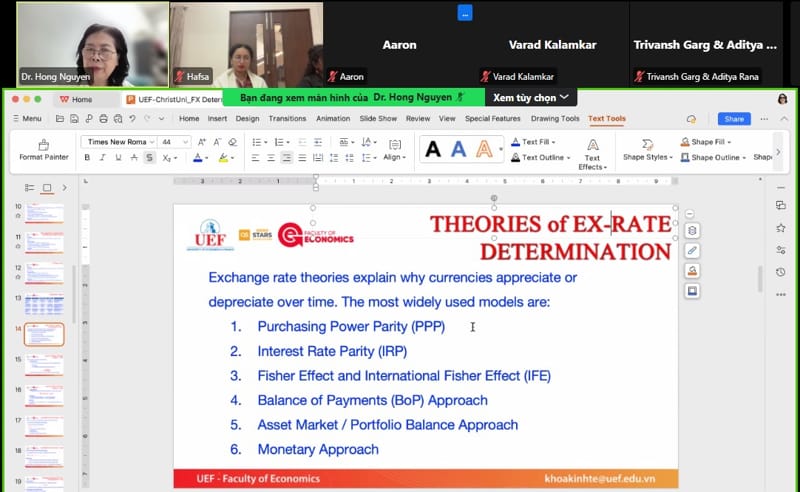The height and width of the screenshot is (492, 800).
Task: Click the Format Painter tool
Action: (43, 150)
